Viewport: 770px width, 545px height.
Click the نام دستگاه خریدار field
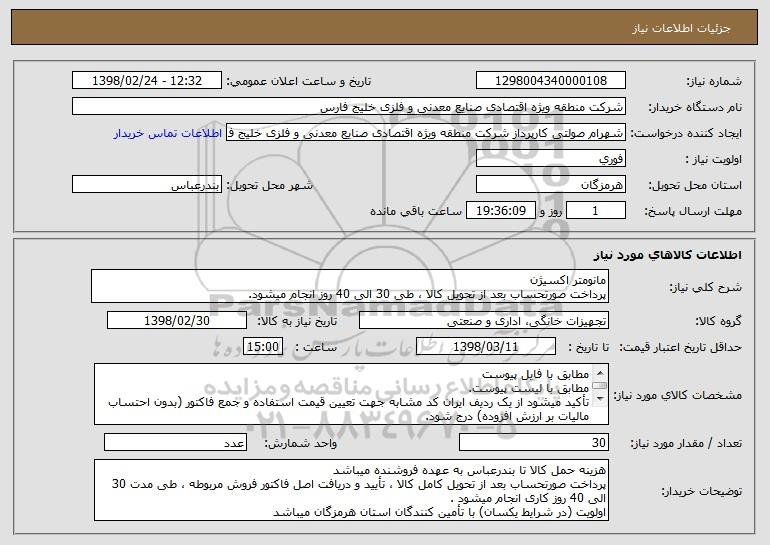tap(349, 107)
